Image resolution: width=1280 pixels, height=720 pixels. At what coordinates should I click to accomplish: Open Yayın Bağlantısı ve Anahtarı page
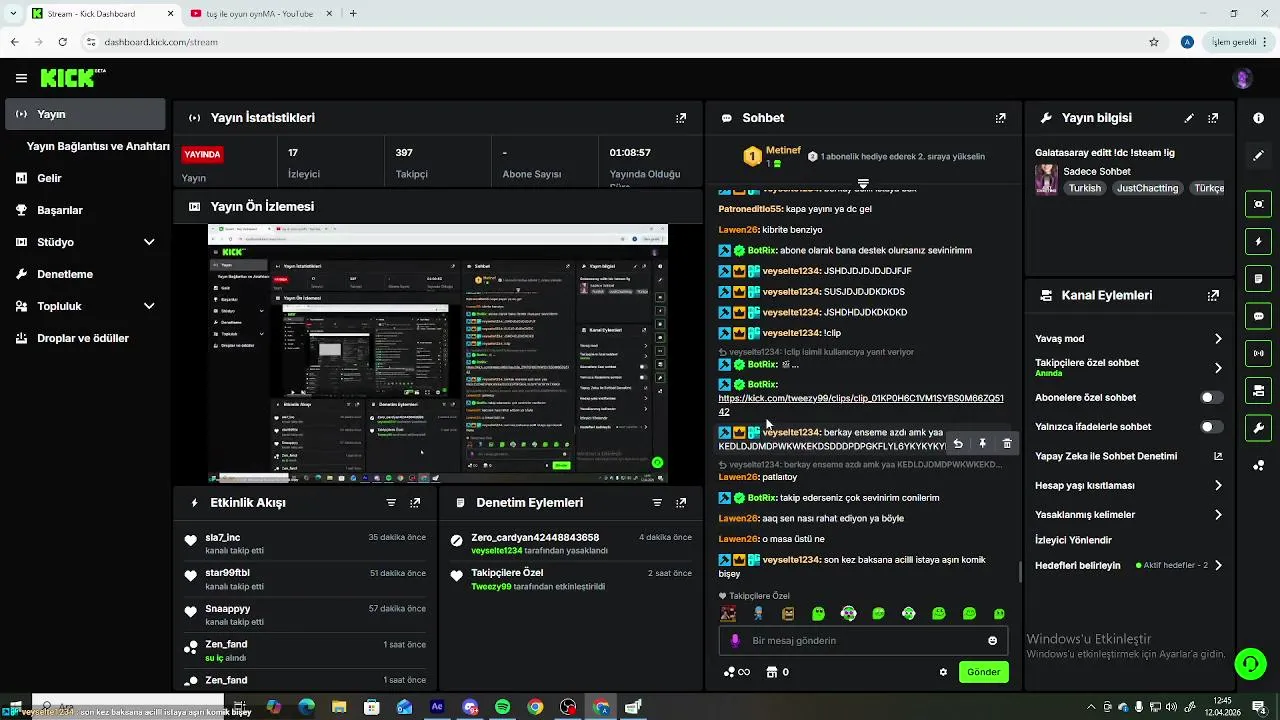[x=98, y=146]
